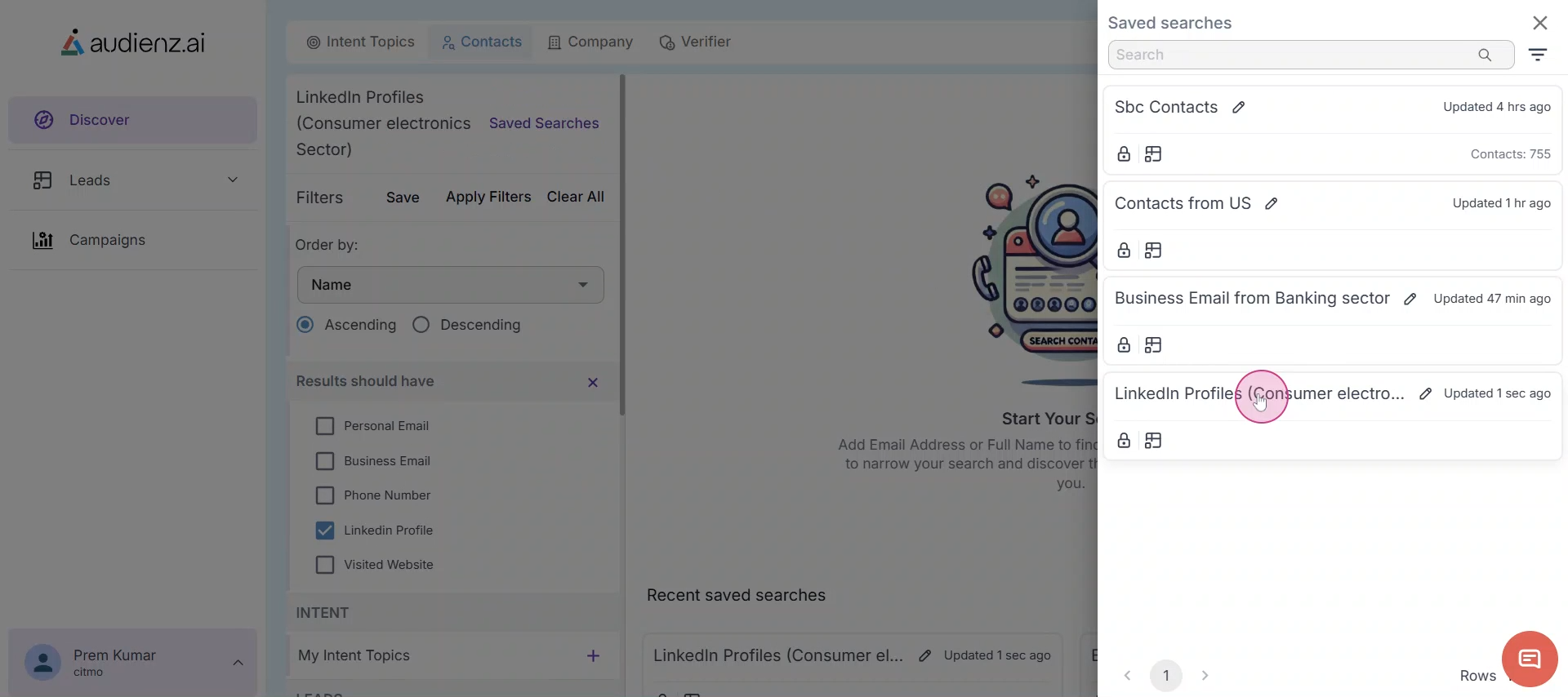This screenshot has height=697, width=1568.
Task: Open the Intent Topics tab
Action: [x=360, y=42]
